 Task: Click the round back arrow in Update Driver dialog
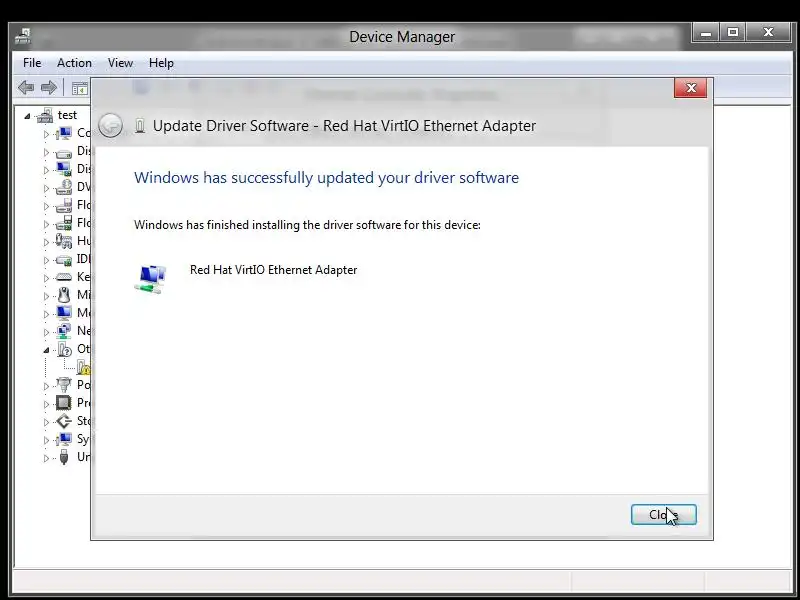110,126
